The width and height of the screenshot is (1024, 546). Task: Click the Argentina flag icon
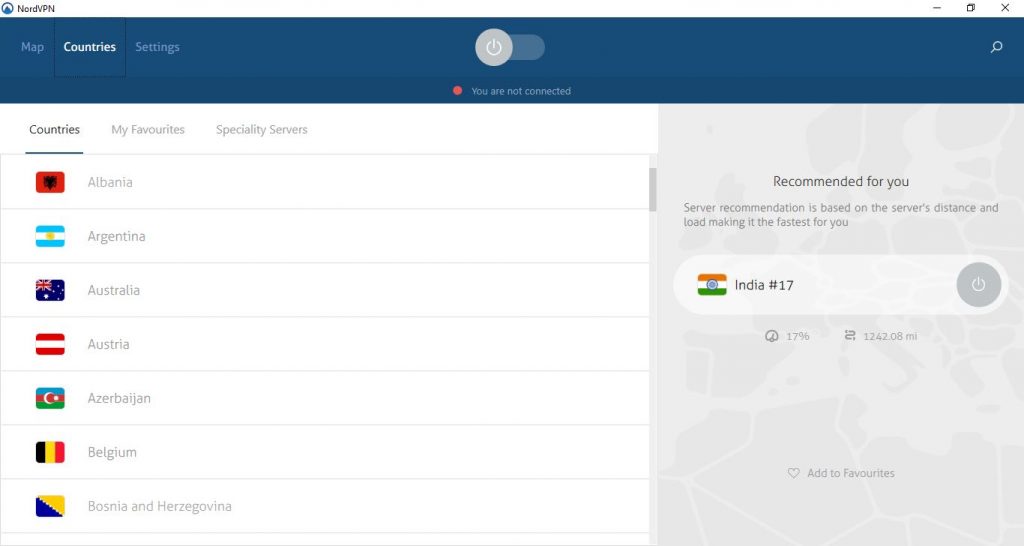click(x=50, y=236)
